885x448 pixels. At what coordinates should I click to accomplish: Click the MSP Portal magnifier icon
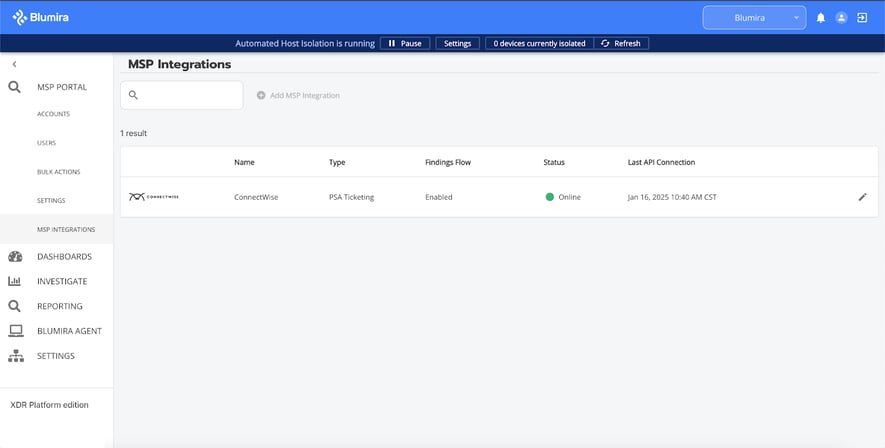pos(14,87)
